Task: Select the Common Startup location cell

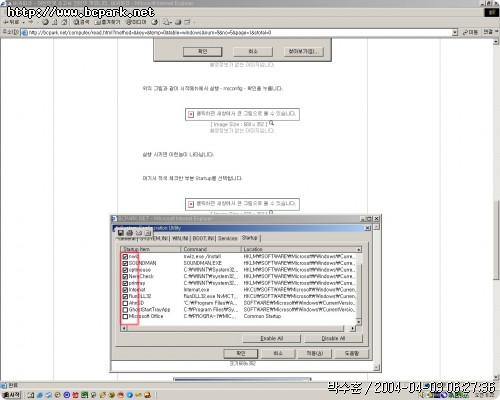Action: click(x=262, y=316)
